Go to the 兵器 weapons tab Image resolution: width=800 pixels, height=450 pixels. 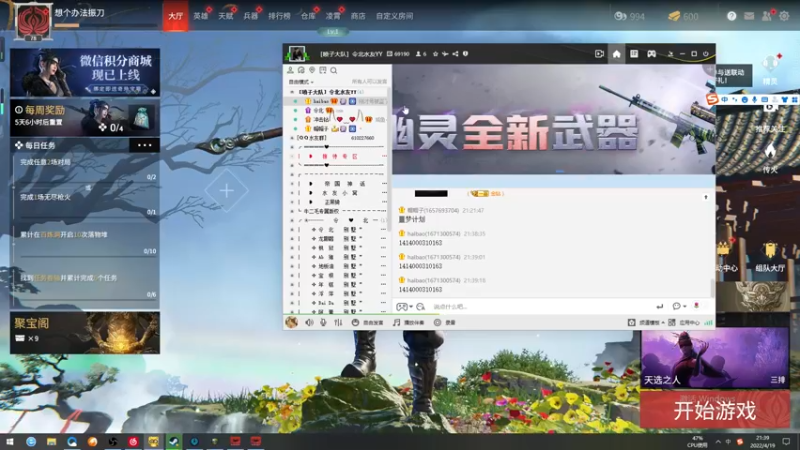[x=251, y=16]
